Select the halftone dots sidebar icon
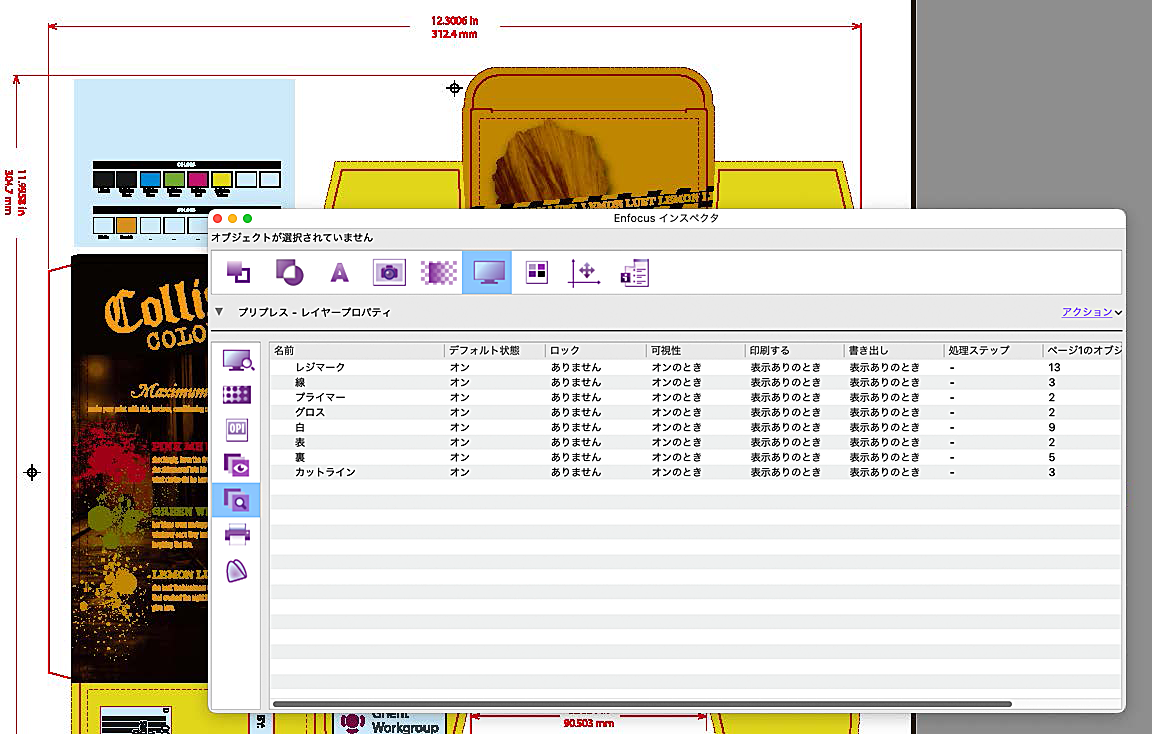 tap(237, 395)
